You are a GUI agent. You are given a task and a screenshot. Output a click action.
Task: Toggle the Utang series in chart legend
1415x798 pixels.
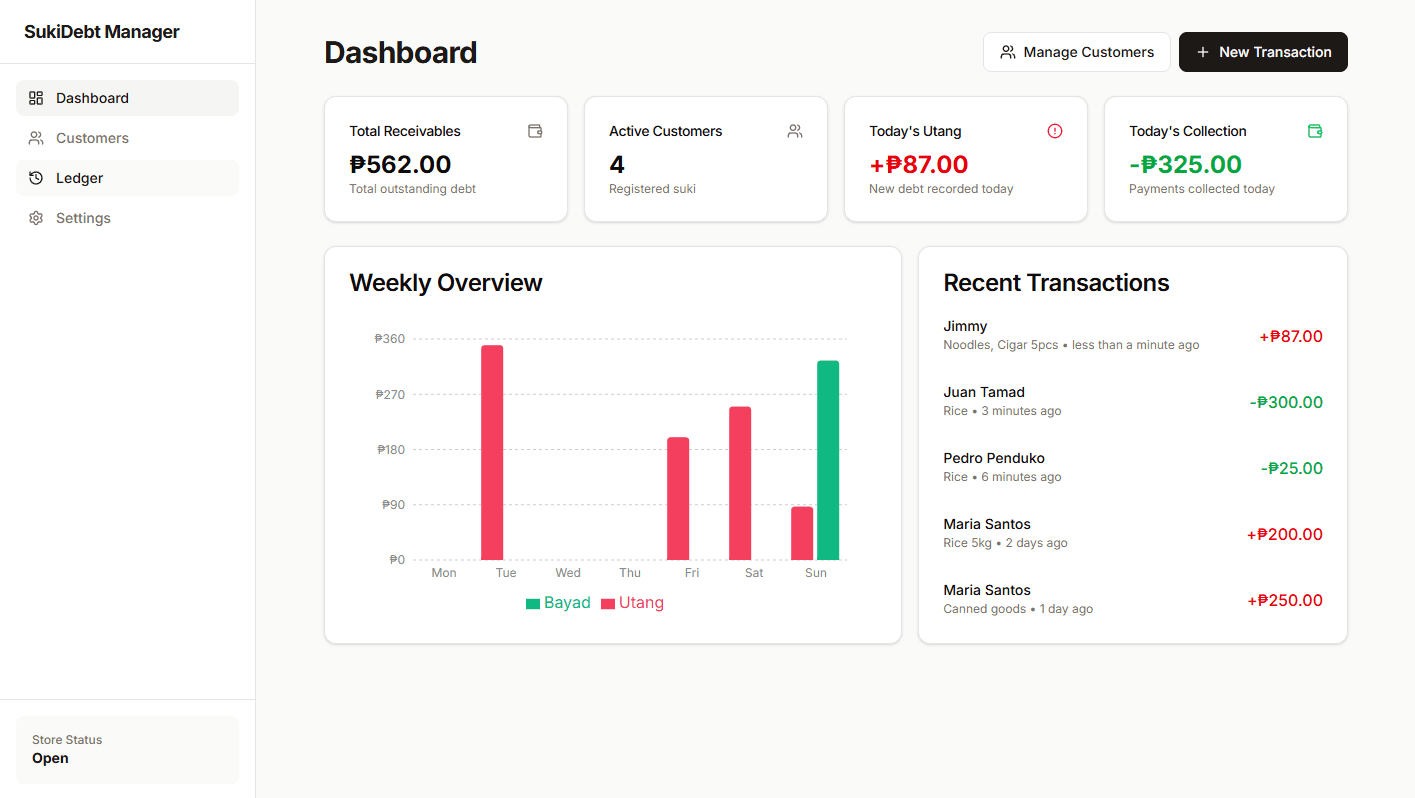point(633,603)
